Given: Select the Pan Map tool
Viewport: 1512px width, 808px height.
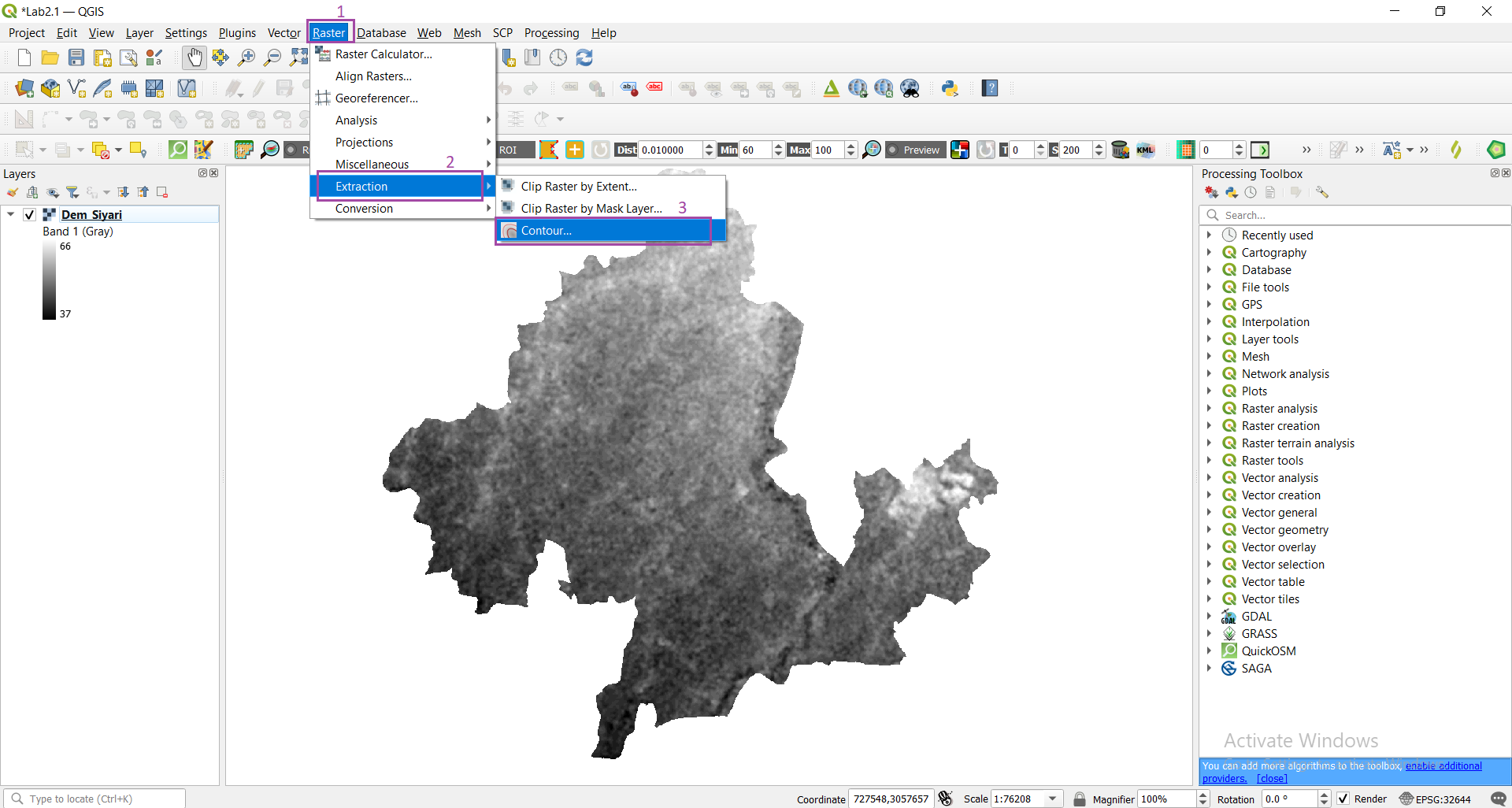Looking at the screenshot, I should pos(195,57).
